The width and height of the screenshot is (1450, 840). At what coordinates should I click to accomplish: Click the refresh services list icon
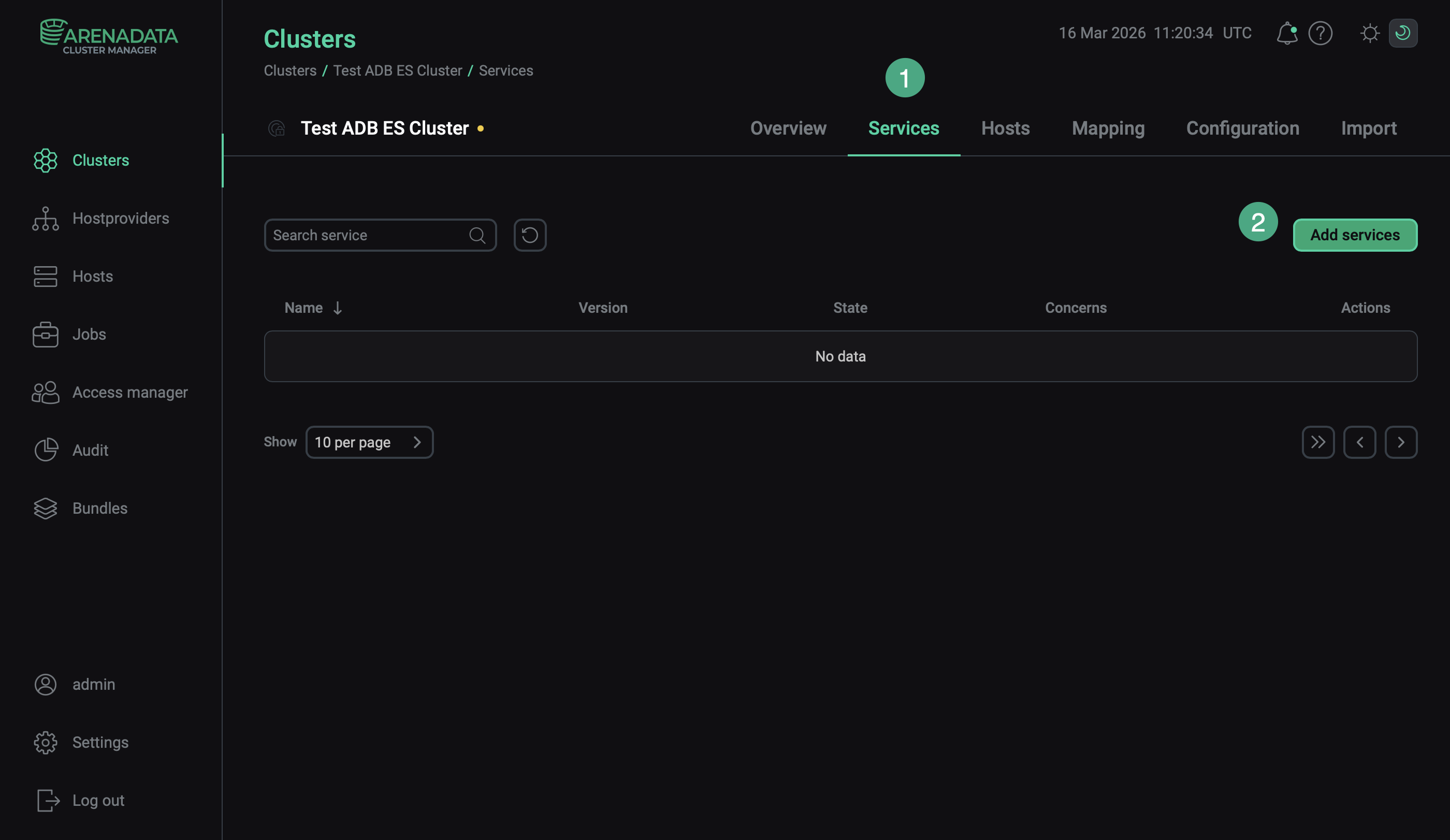tap(529, 235)
